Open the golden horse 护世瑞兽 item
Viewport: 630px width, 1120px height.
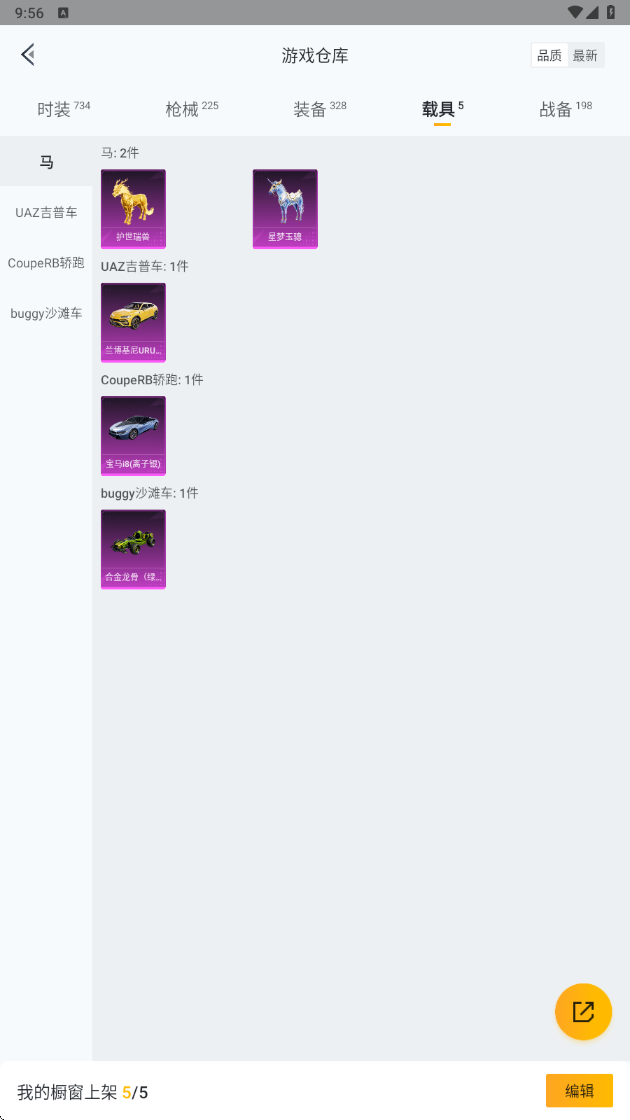134,209
